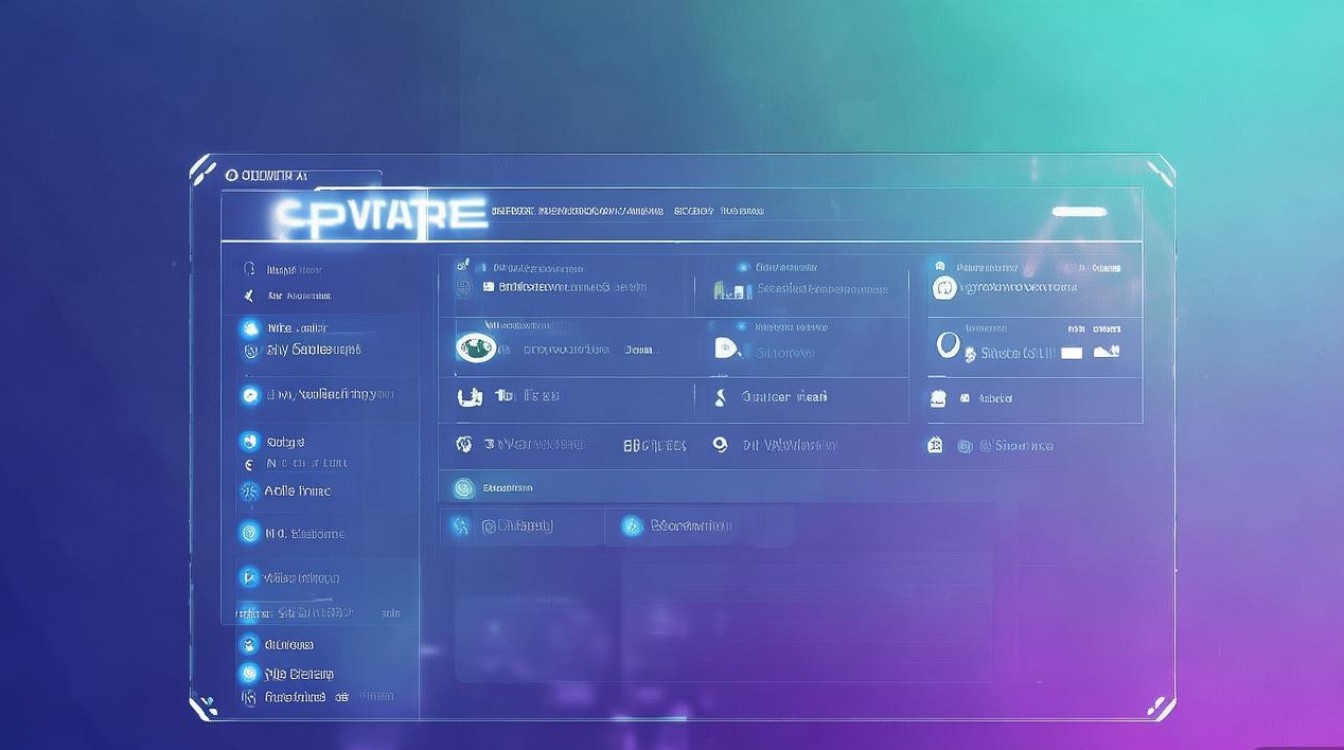
Task: Click the small circle icon in top-left title tab
Action: point(232,175)
